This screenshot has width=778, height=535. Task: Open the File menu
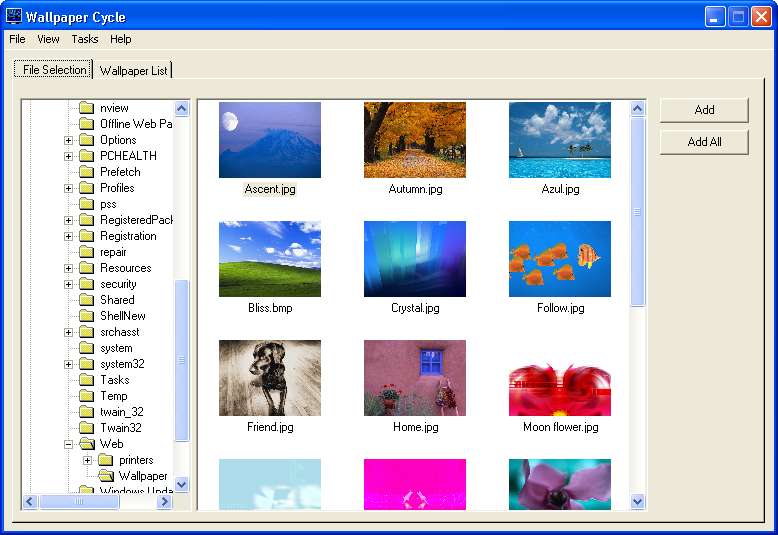point(17,39)
